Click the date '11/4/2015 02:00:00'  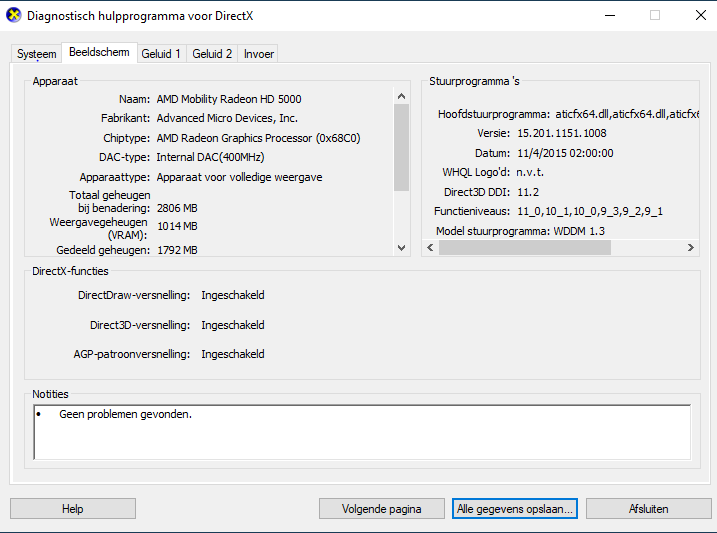(565, 153)
